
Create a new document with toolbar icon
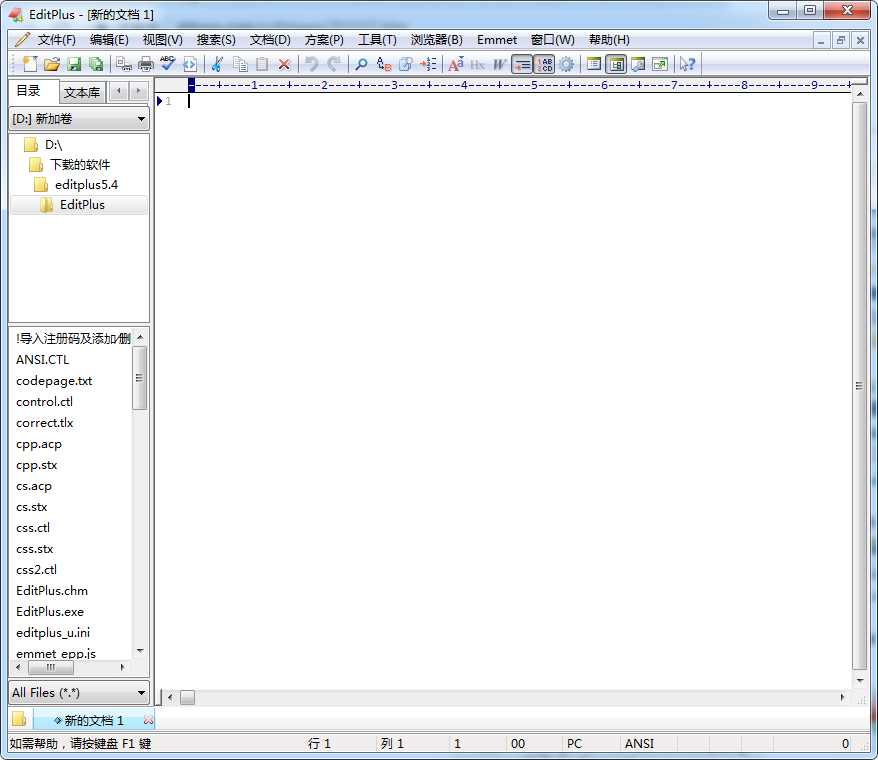pyautogui.click(x=29, y=64)
